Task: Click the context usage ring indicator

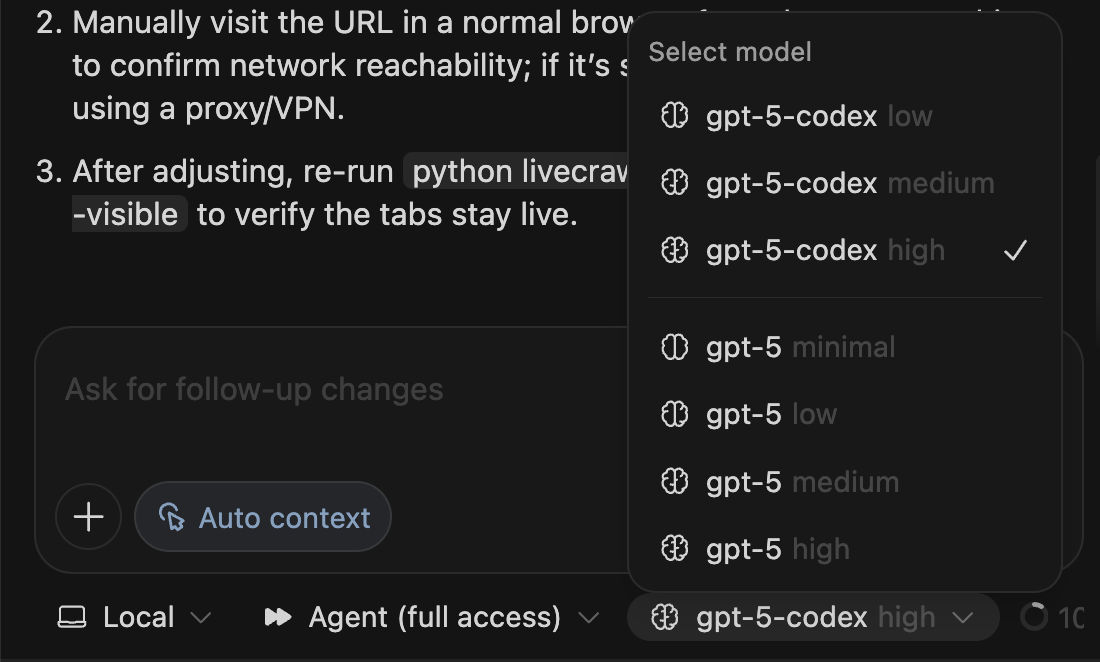Action: pyautogui.click(x=1034, y=617)
